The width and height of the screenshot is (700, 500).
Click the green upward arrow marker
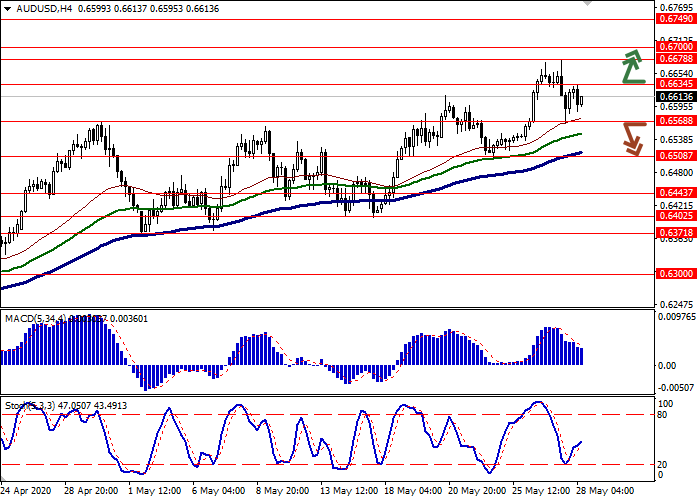tap(632, 66)
